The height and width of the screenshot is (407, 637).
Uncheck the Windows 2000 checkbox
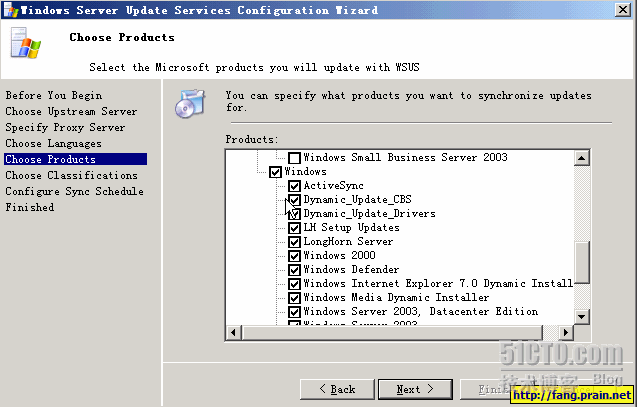coord(294,256)
